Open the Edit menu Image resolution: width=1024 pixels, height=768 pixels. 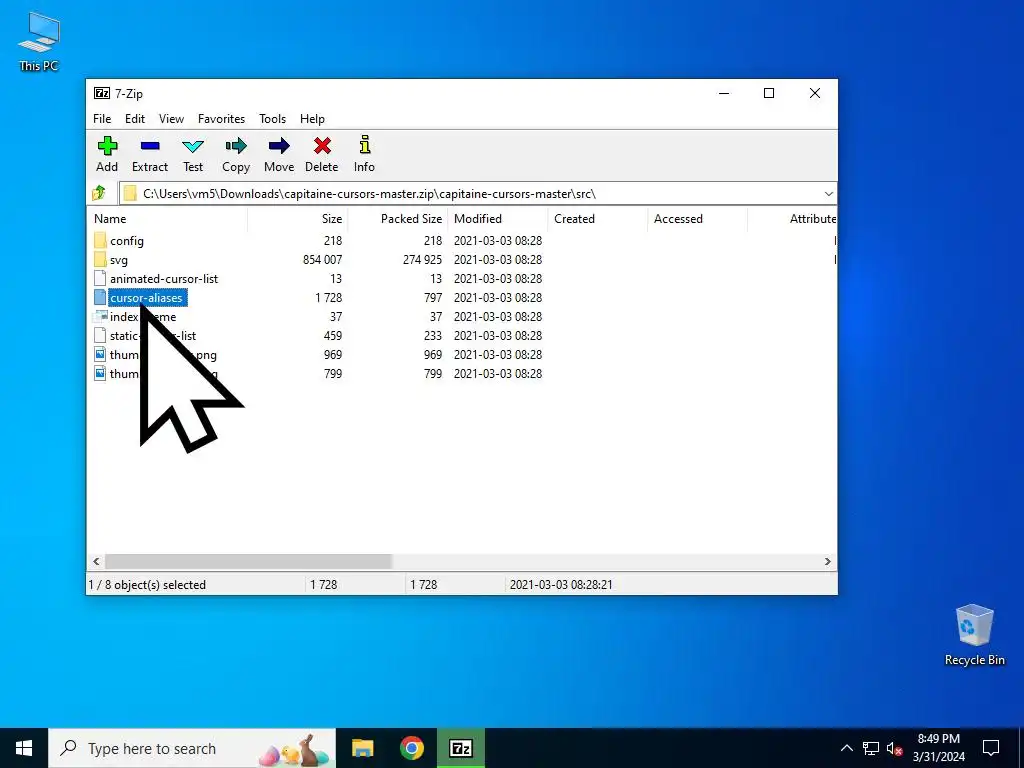(x=135, y=119)
